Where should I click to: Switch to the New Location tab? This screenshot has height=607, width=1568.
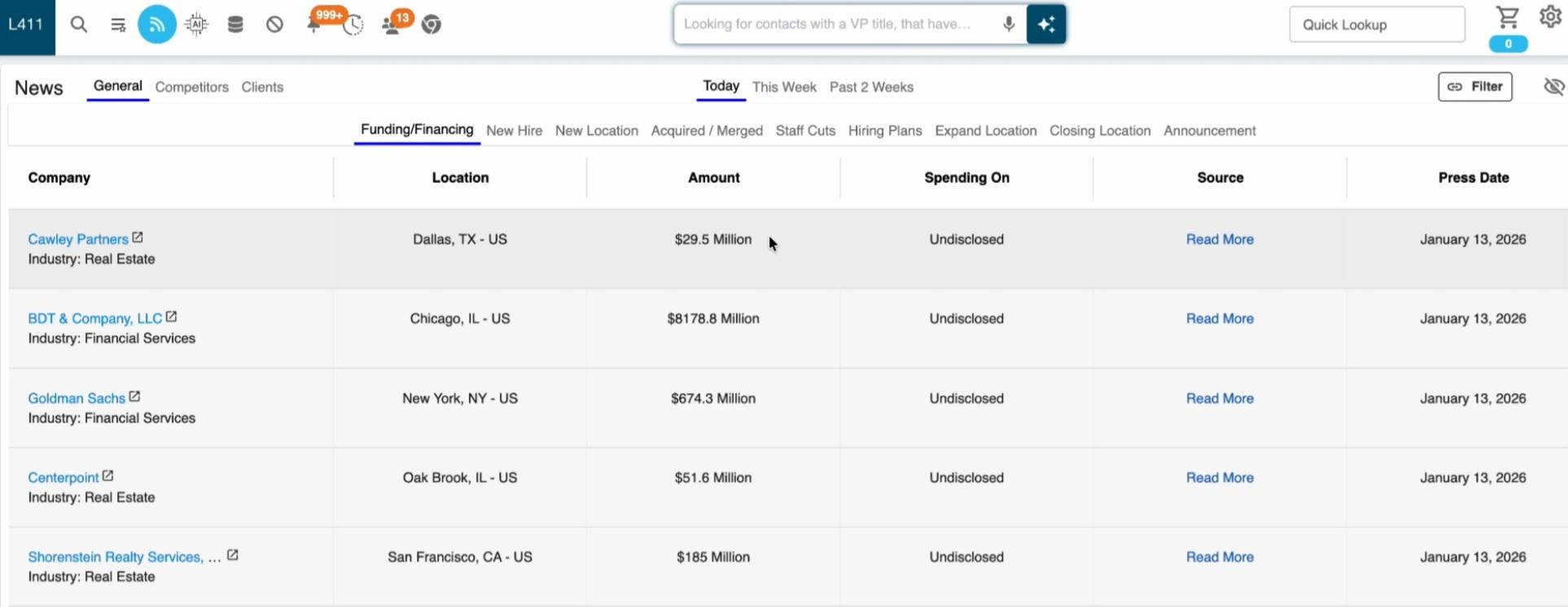(597, 131)
